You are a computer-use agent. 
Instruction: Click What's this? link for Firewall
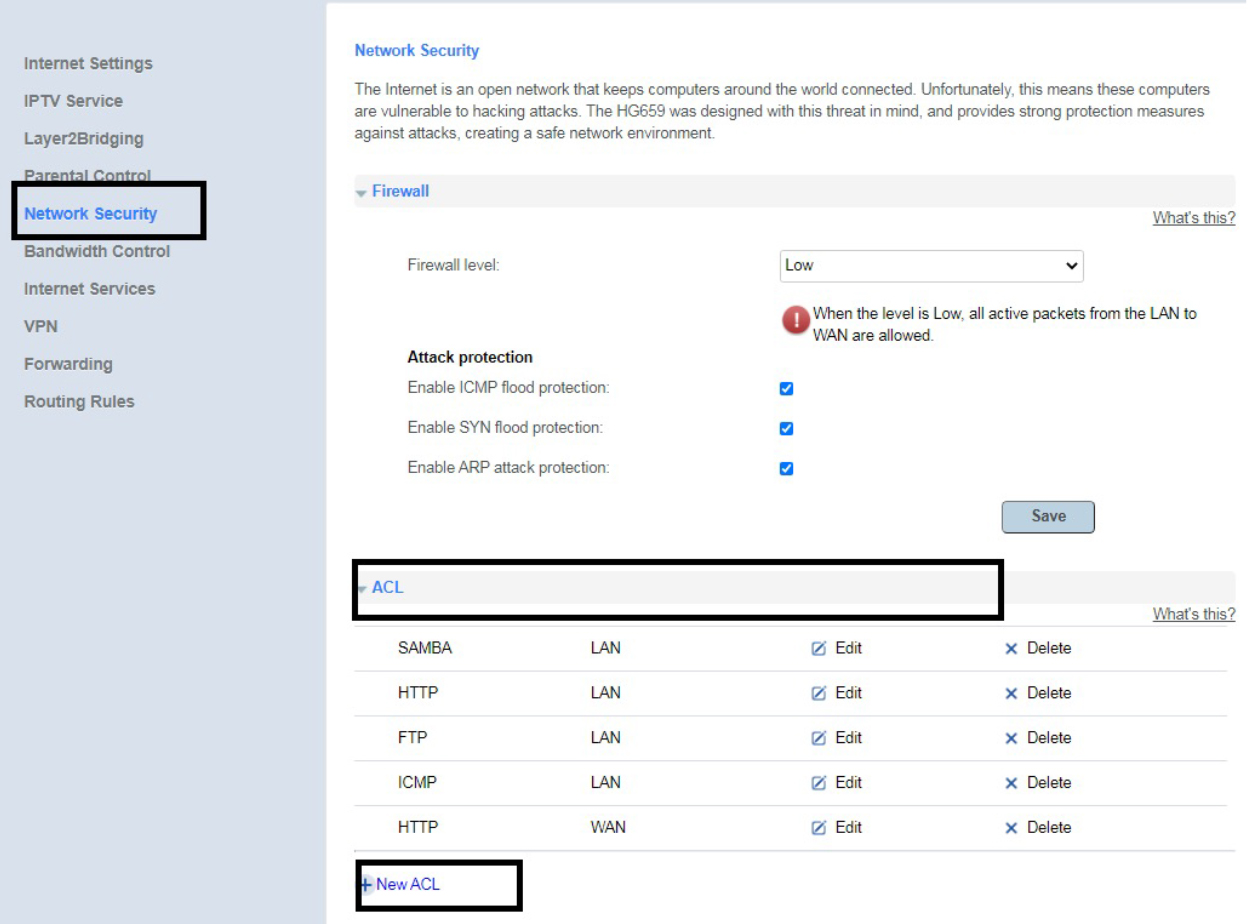(1194, 218)
